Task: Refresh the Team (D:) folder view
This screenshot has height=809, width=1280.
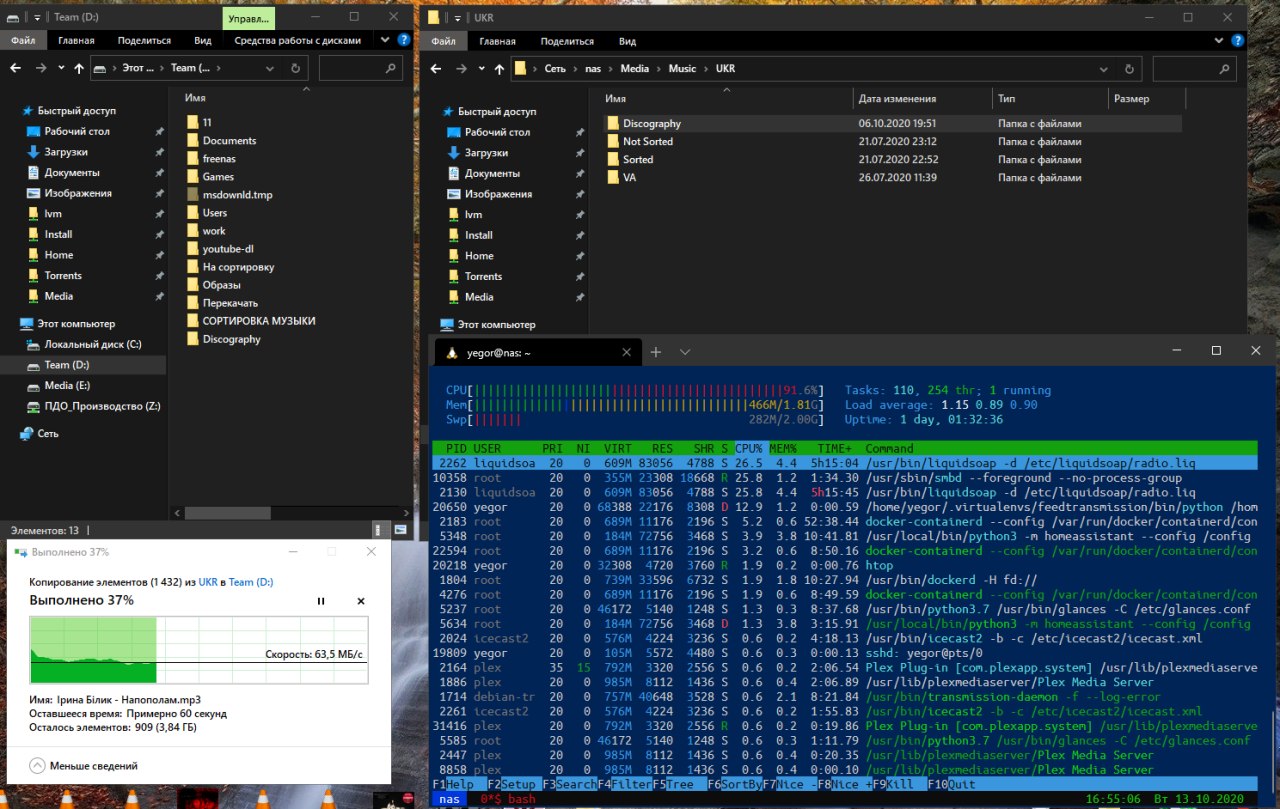Action: [x=295, y=68]
